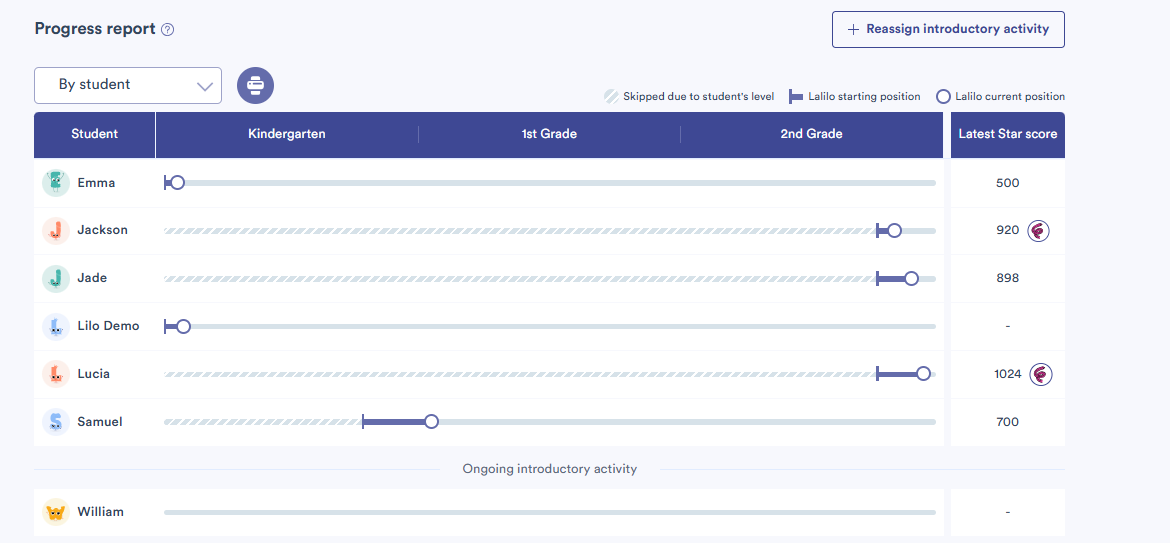The height and width of the screenshot is (543, 1170).
Task: Click the Lalilo starting position legend icon
Action: tap(796, 96)
